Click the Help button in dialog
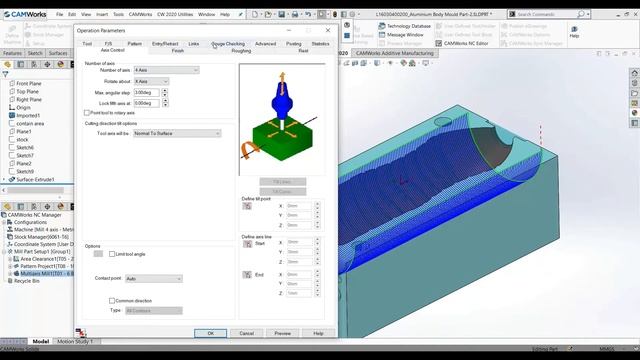This screenshot has width=640, height=360. (x=318, y=333)
